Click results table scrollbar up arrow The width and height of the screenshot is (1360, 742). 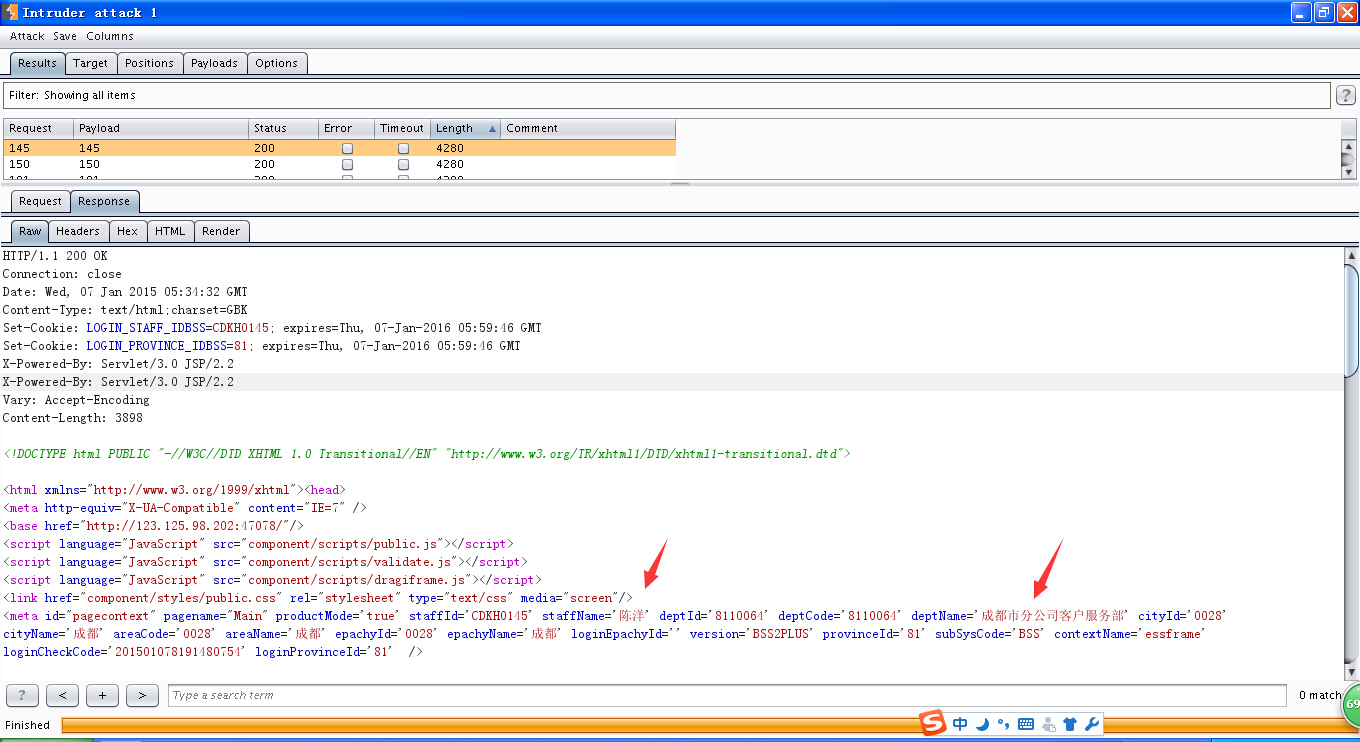coord(1348,146)
